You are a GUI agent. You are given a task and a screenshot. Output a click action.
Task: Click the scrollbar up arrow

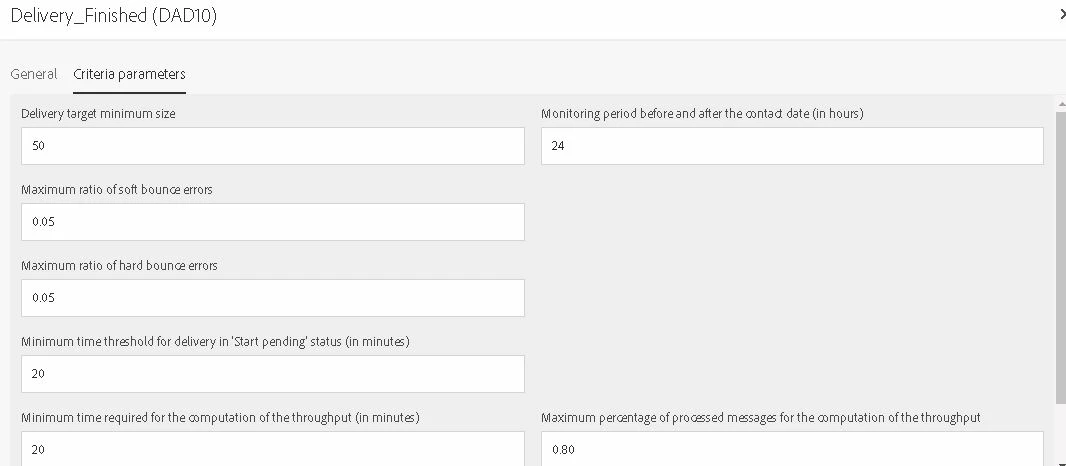[x=1060, y=102]
